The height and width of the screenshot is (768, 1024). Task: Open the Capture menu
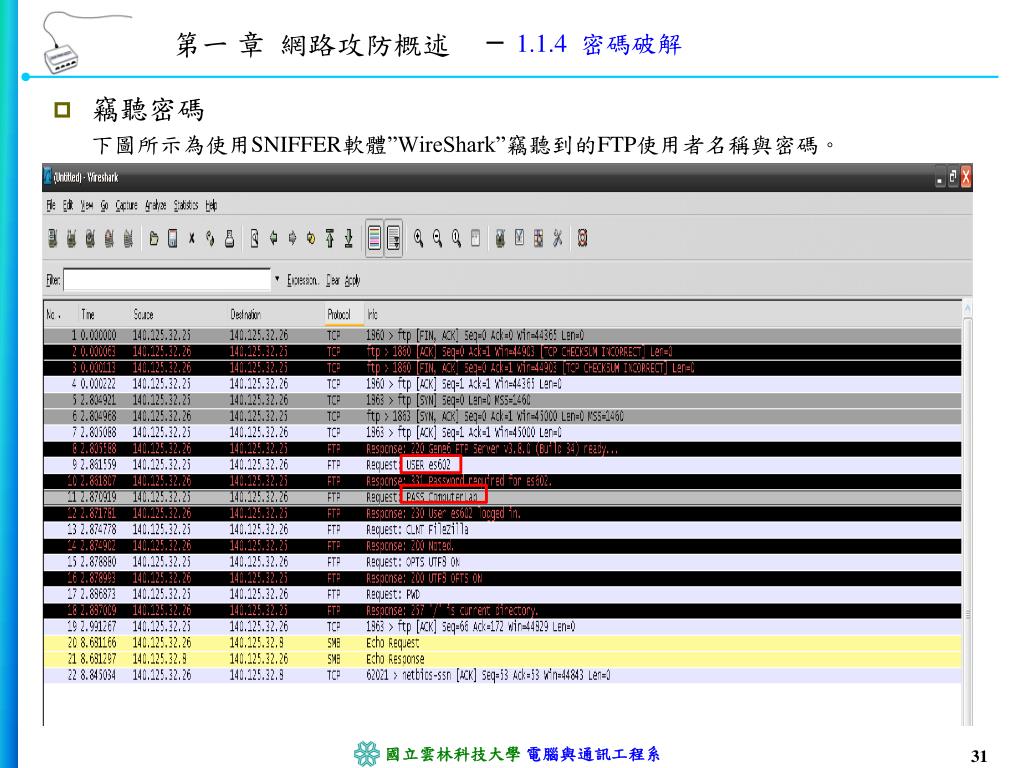pyautogui.click(x=127, y=206)
